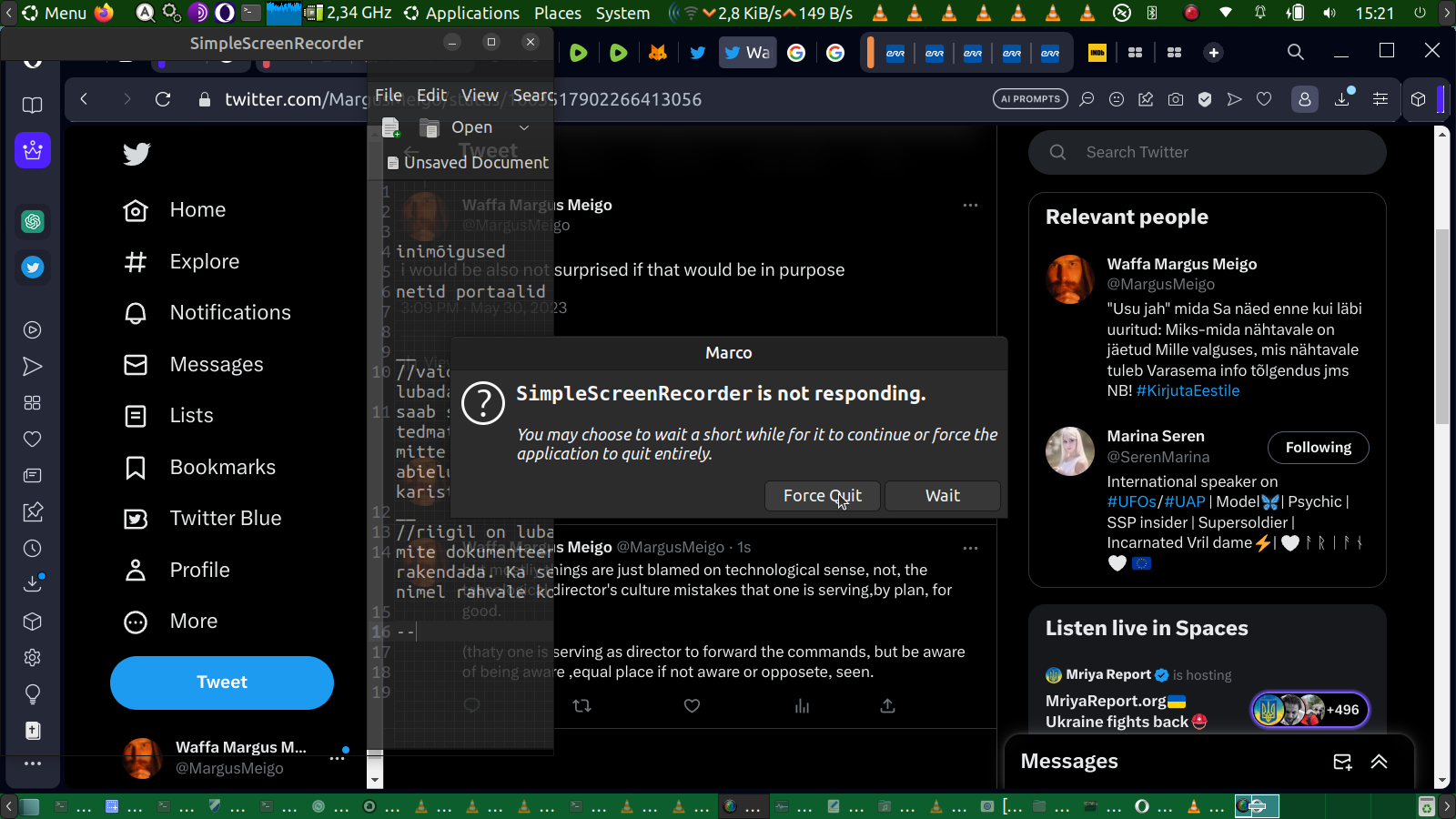The image size is (1456, 819).
Task: Open Marina Seren's profile name link
Action: pyautogui.click(x=1156, y=436)
